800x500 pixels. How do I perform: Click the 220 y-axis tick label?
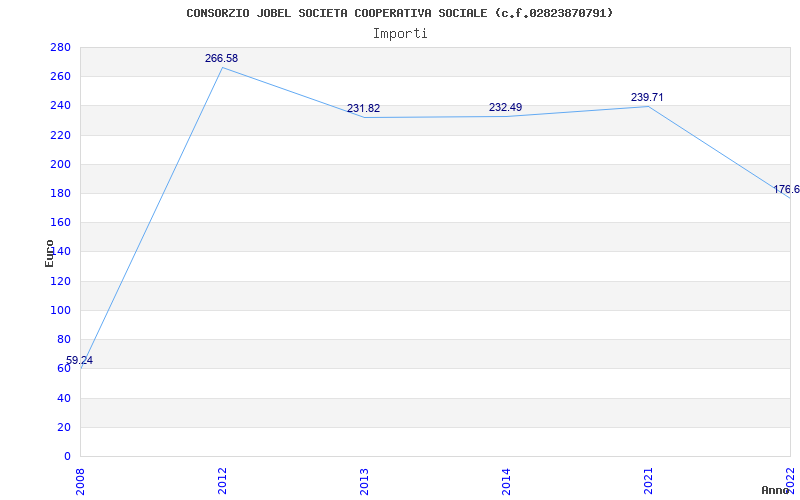pyautogui.click(x=60, y=135)
